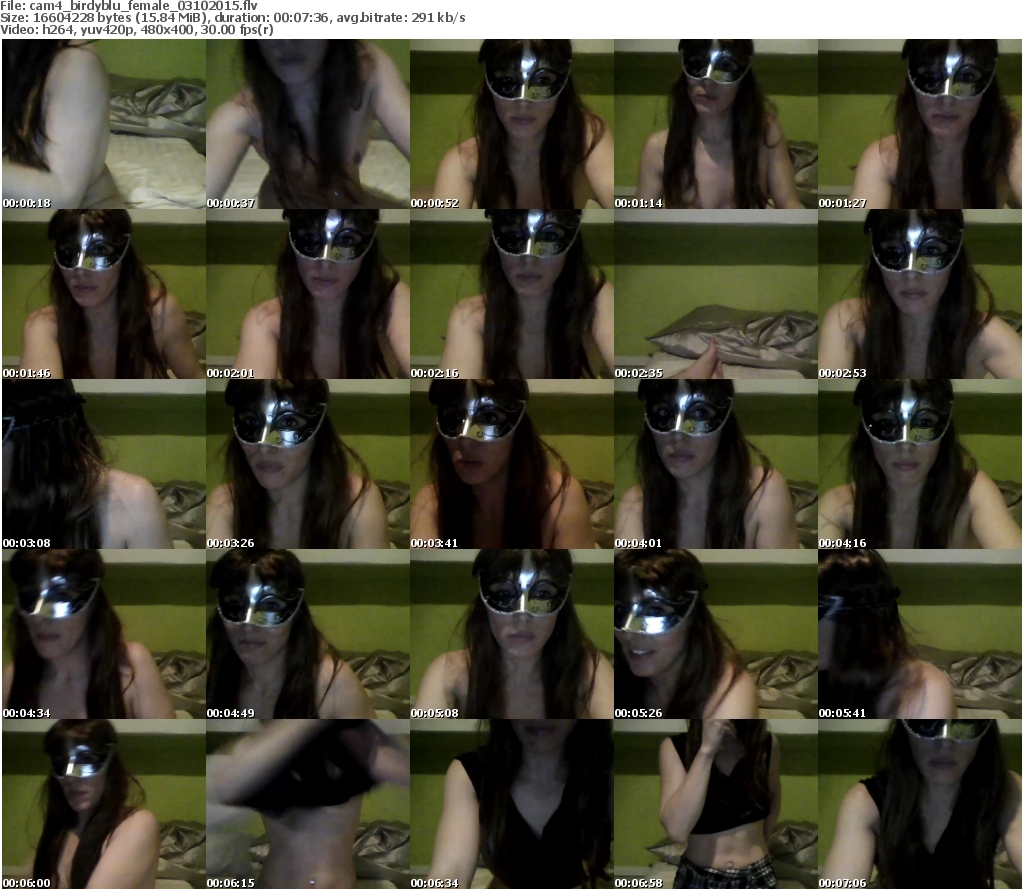Click the 'Video: h264, yuv420p' info line
Image resolution: width=1024 pixels, height=889 pixels.
coord(137,30)
